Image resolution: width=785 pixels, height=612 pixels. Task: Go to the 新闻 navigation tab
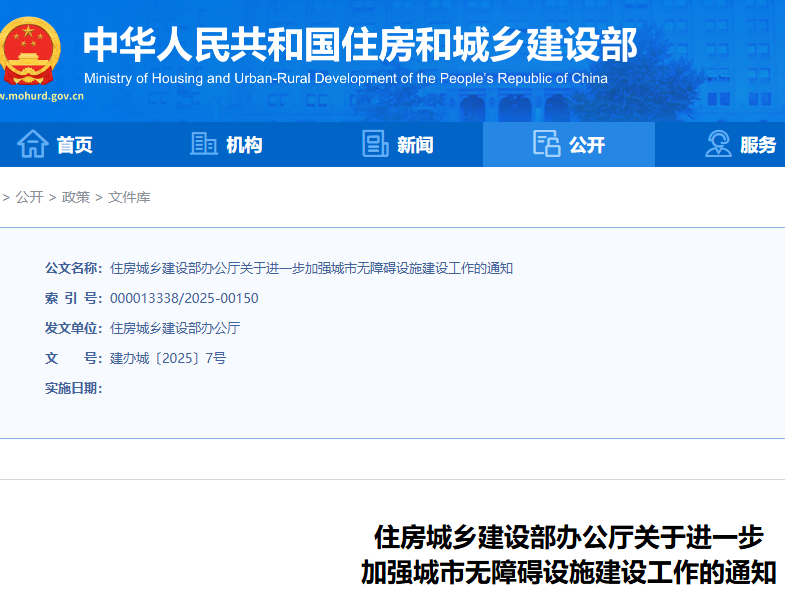[x=398, y=144]
